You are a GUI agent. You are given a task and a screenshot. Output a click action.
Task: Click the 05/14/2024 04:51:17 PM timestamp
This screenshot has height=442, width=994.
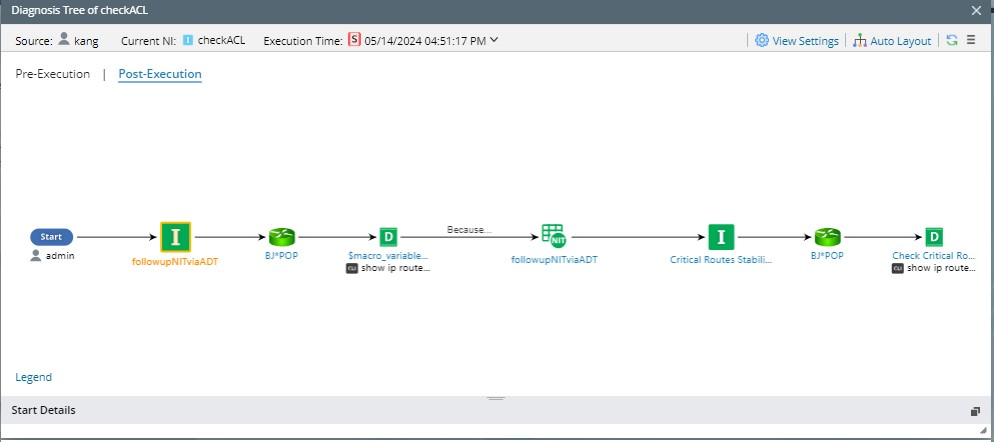click(x=425, y=41)
